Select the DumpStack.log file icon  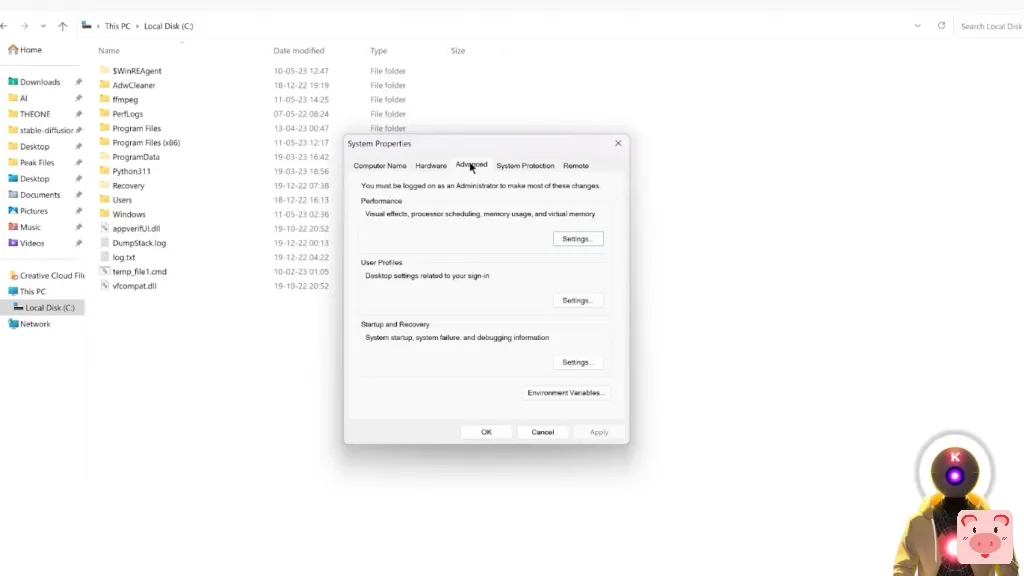pos(104,242)
